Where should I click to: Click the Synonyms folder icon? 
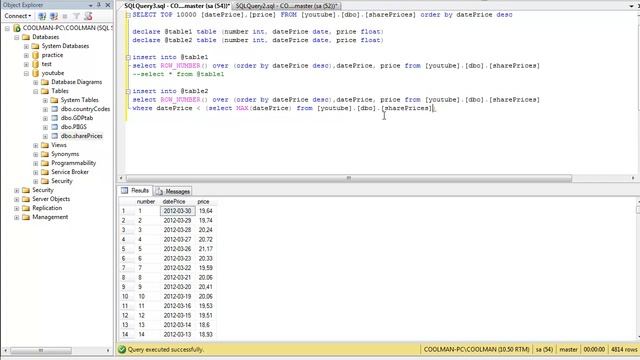click(x=45, y=154)
